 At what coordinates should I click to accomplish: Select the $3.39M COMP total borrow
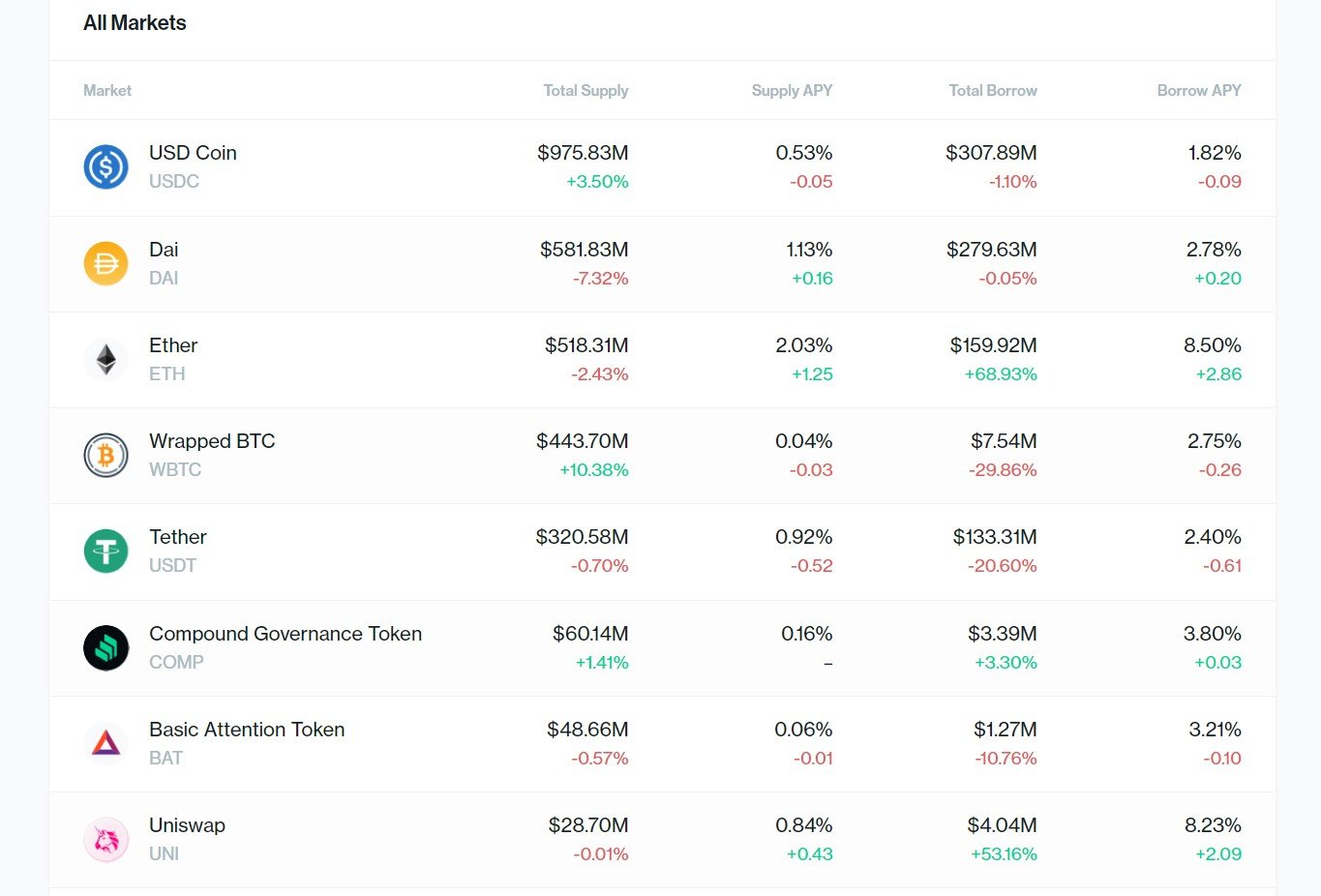click(x=1003, y=634)
